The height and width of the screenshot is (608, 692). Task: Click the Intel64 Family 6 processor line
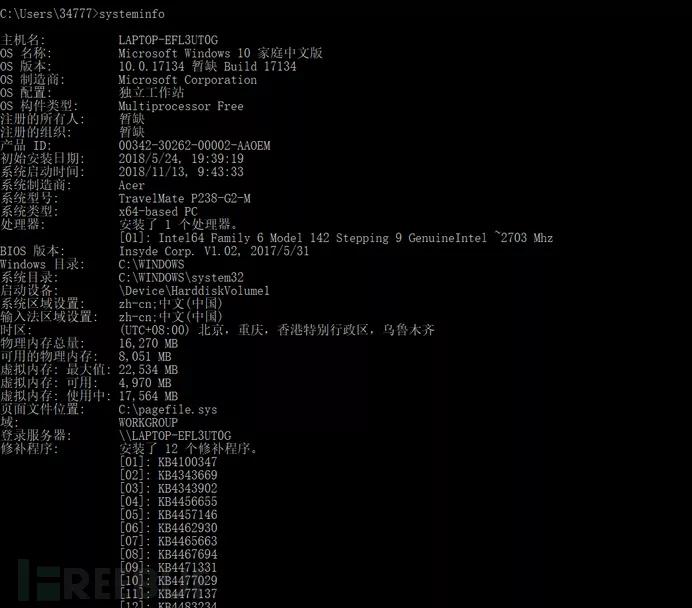pyautogui.click(x=336, y=238)
